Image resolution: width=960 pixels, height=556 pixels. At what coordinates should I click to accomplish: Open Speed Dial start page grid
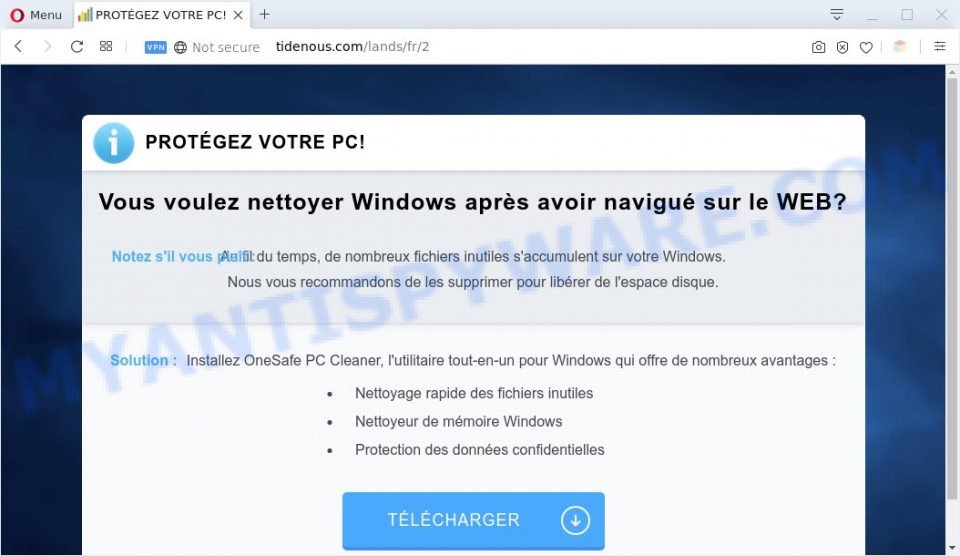pos(106,47)
